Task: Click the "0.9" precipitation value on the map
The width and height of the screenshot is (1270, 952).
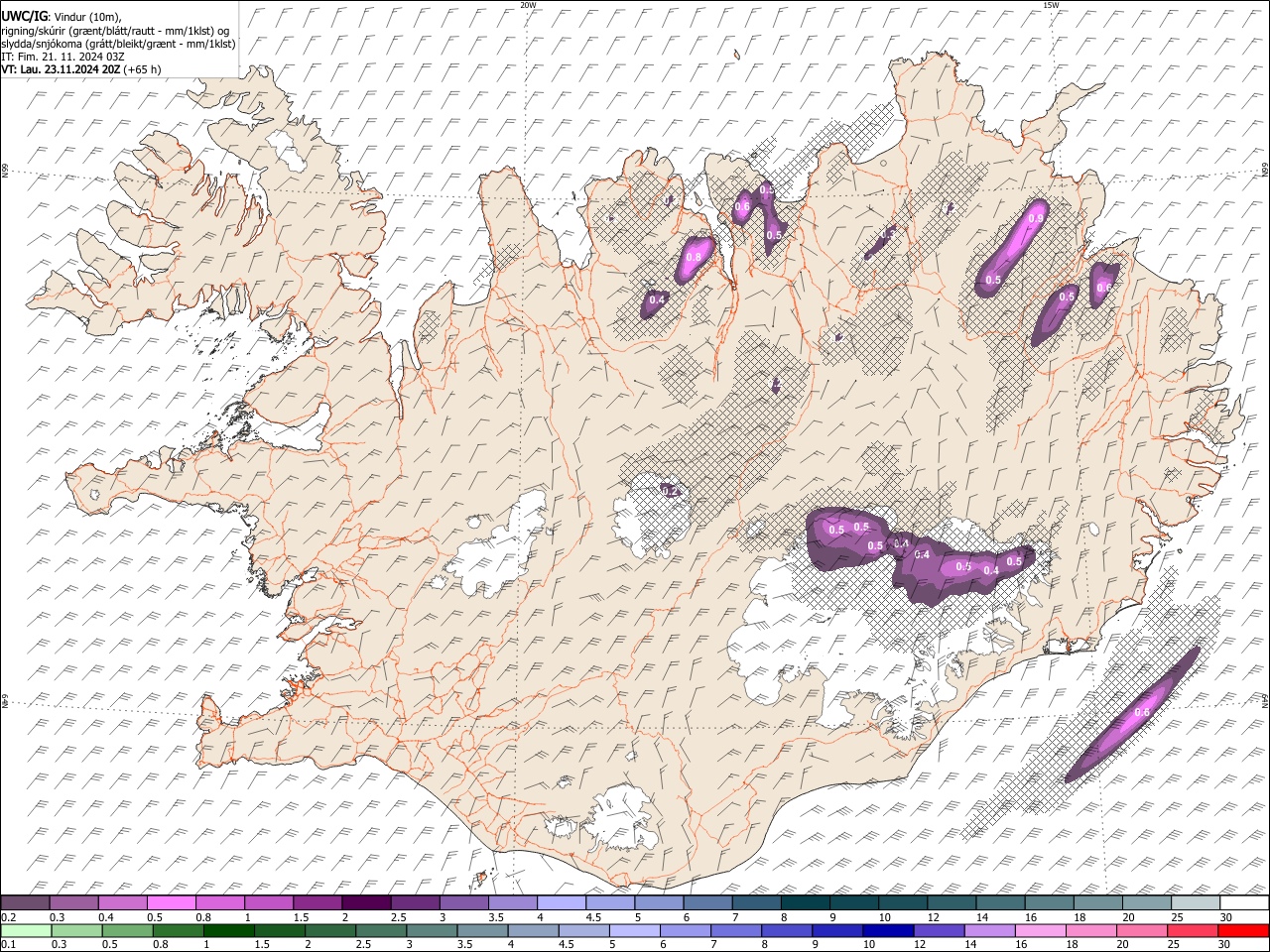Action: pos(1036,218)
